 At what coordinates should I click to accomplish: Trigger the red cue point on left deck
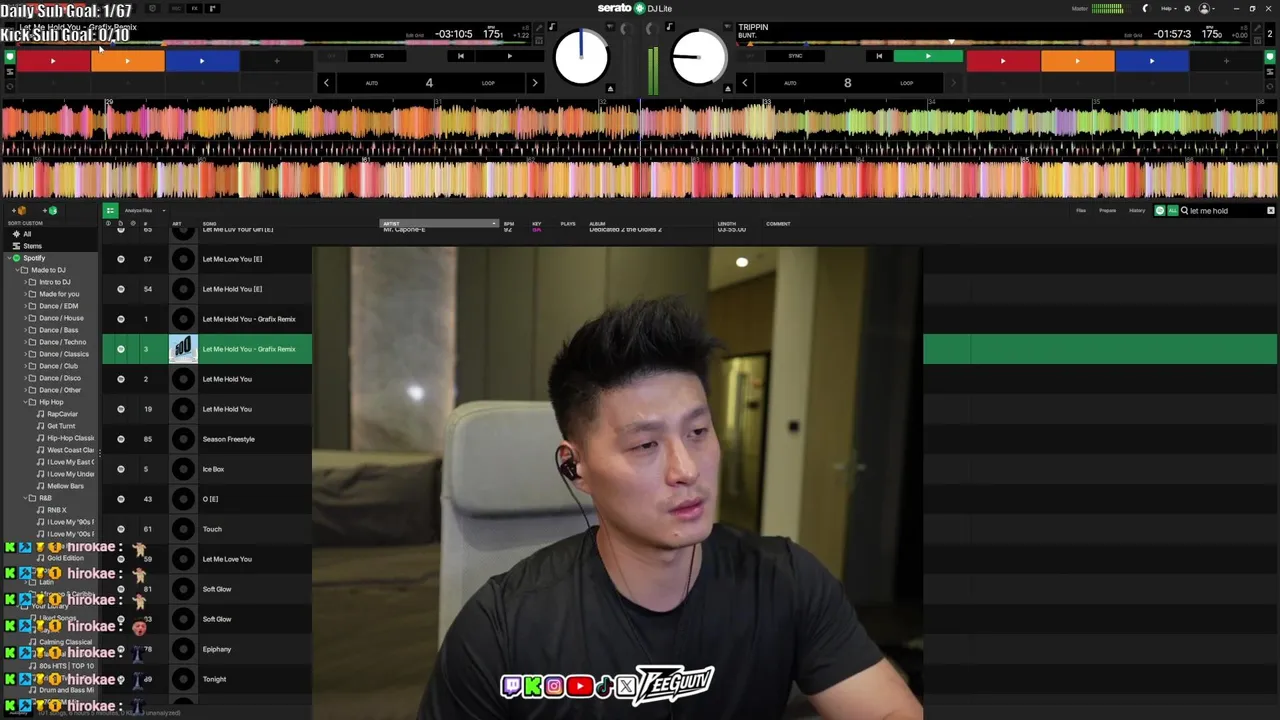point(53,61)
